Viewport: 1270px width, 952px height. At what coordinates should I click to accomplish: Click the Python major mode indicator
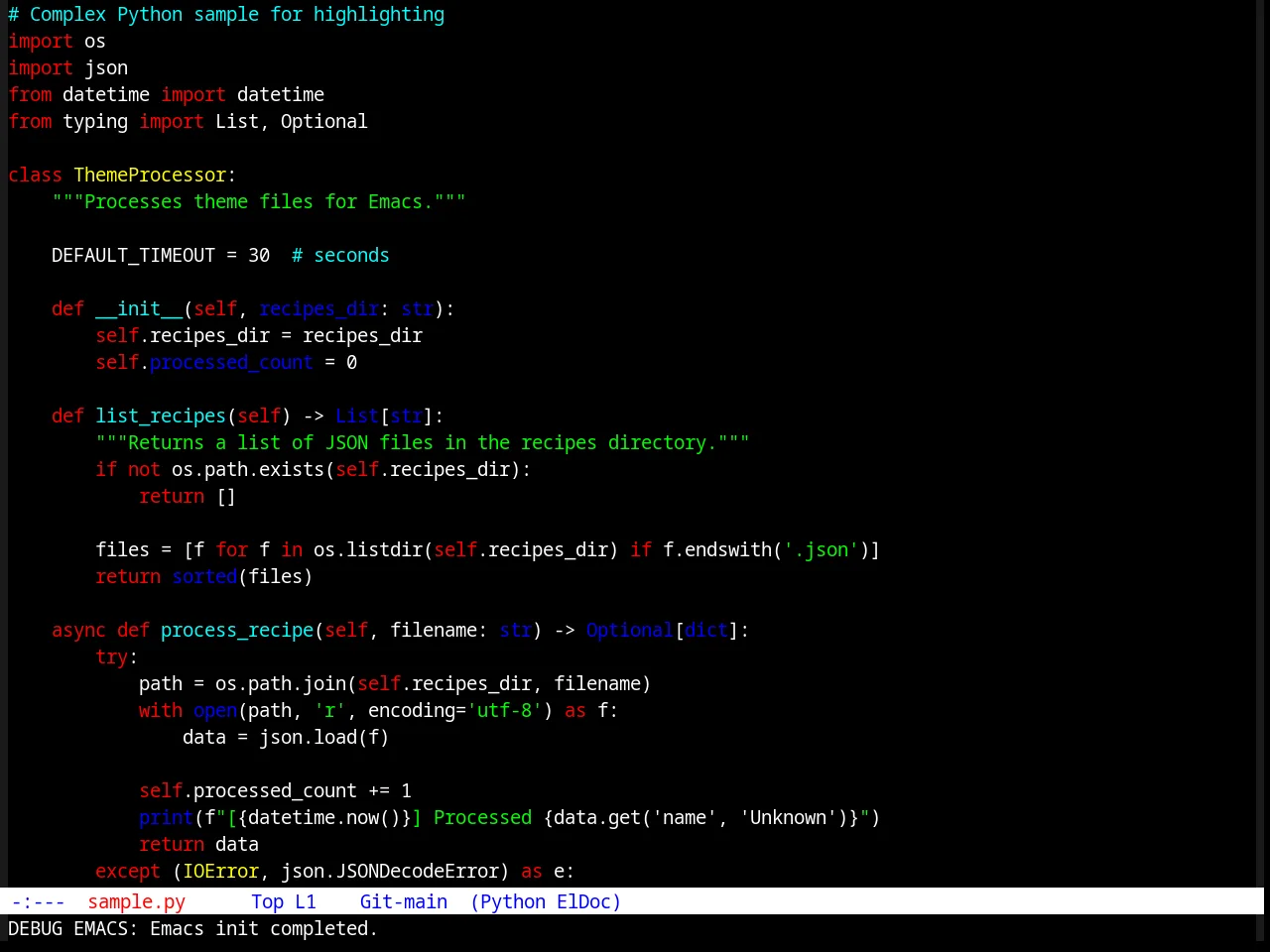click(x=513, y=901)
